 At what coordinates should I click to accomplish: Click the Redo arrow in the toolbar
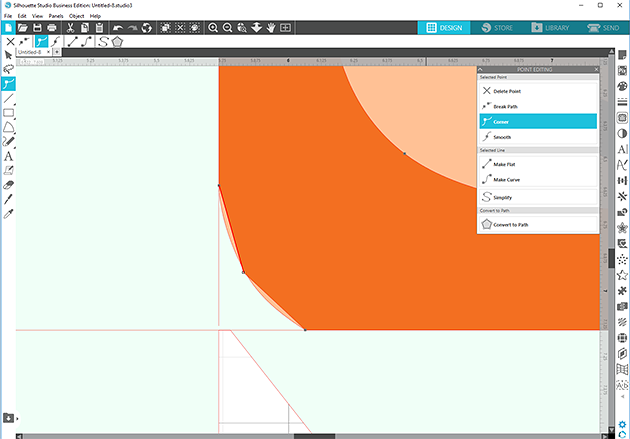point(132,28)
